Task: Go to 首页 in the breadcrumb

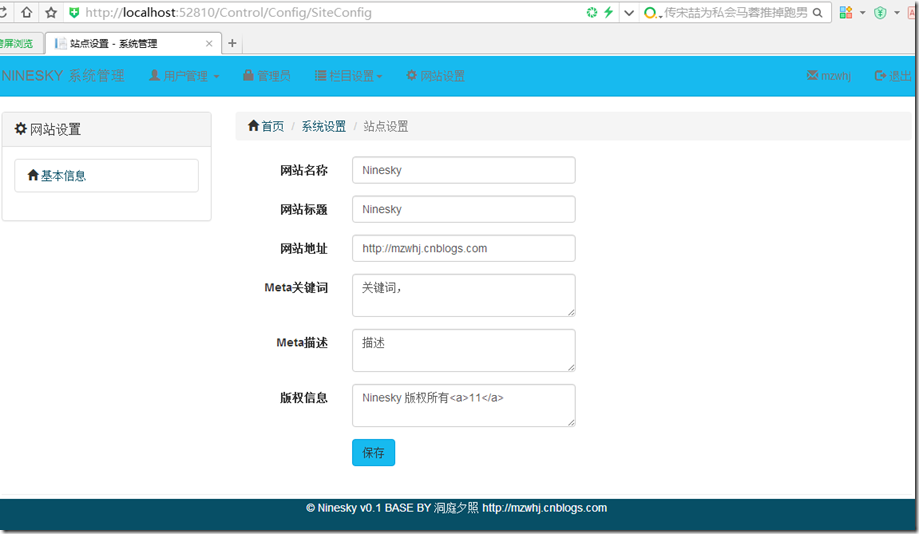Action: coord(266,126)
